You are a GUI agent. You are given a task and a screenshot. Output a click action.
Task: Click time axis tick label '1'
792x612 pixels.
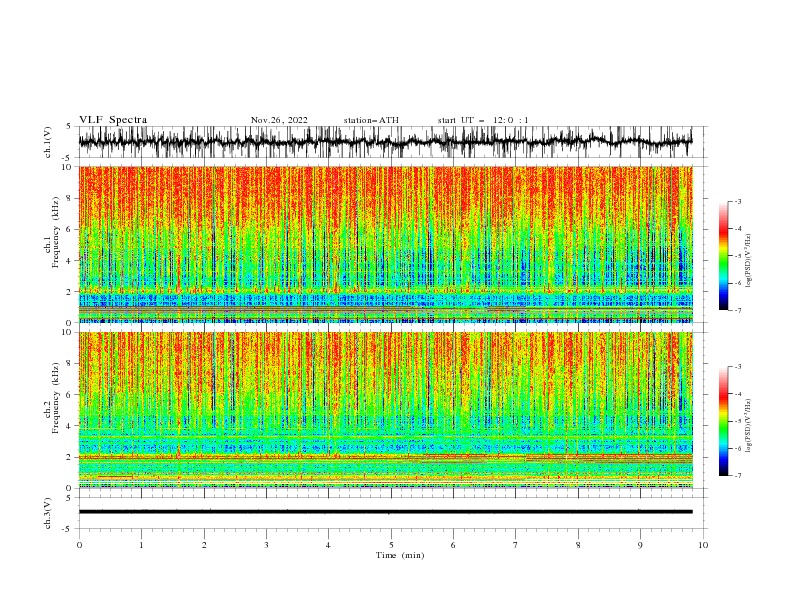tap(141, 545)
